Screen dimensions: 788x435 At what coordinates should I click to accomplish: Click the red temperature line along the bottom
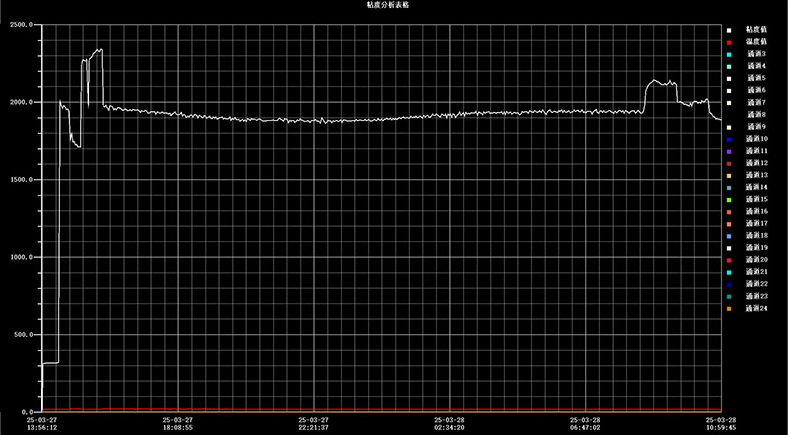382,410
